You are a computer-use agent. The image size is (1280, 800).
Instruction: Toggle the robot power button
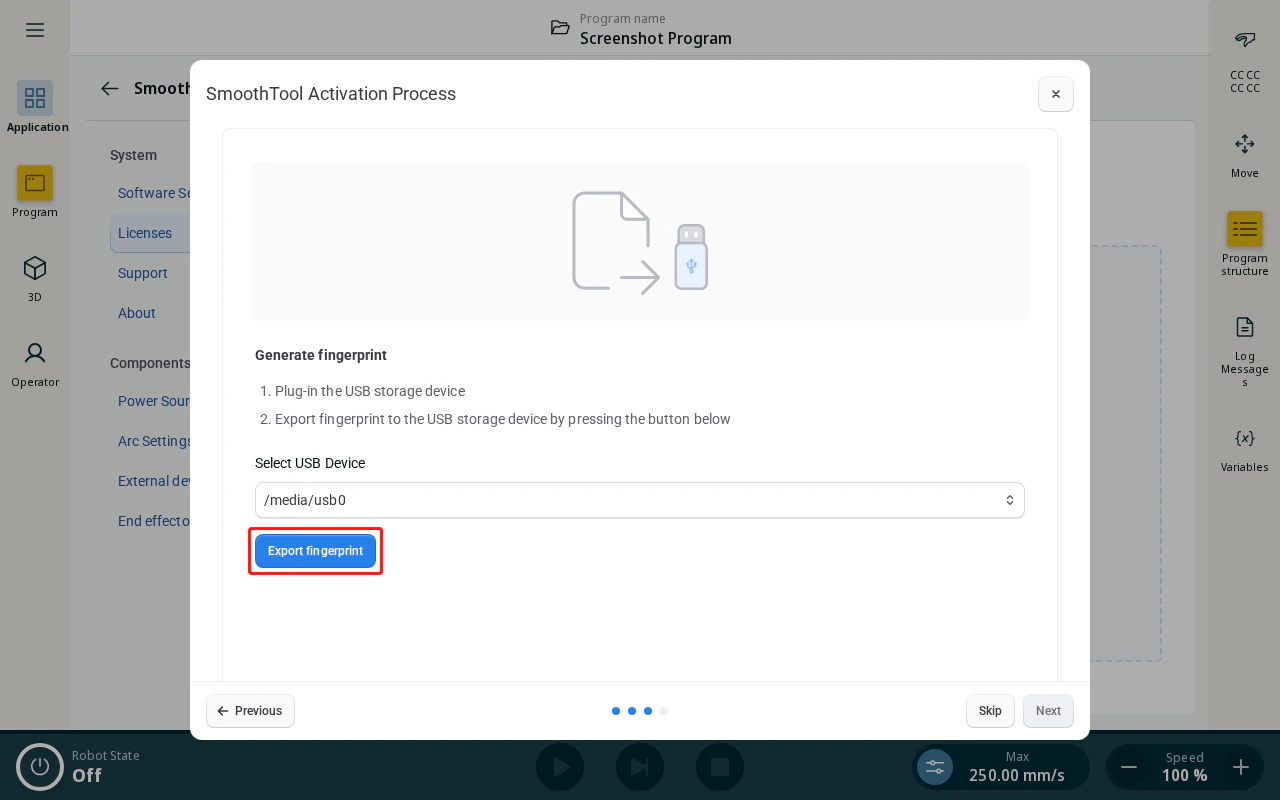[x=40, y=767]
